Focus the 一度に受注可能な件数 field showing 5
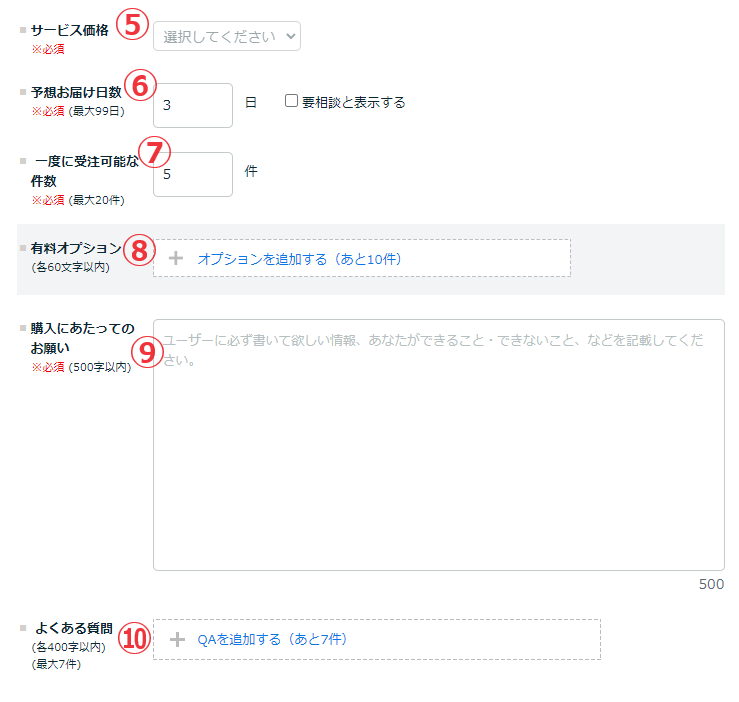The image size is (739, 702). (x=192, y=174)
